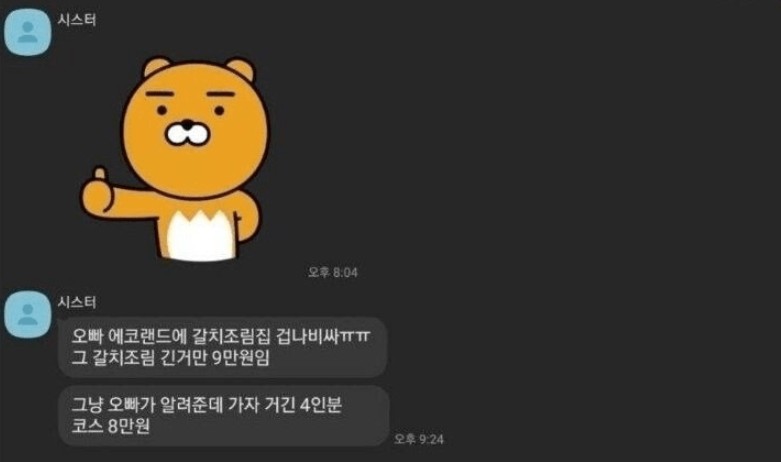This screenshot has height=462, width=781.
Task: Open the profile avatar beside the text messages
Action: point(28,315)
